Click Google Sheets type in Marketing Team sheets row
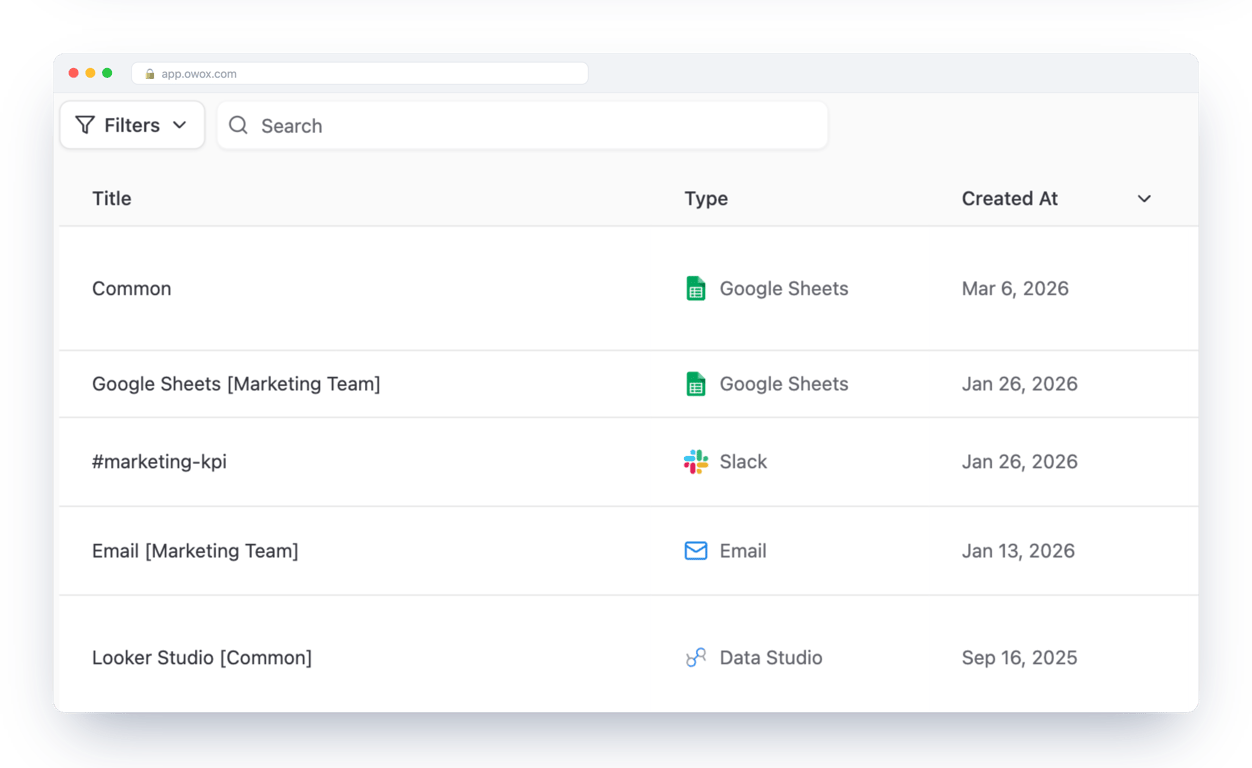The image size is (1252, 768). coord(784,384)
